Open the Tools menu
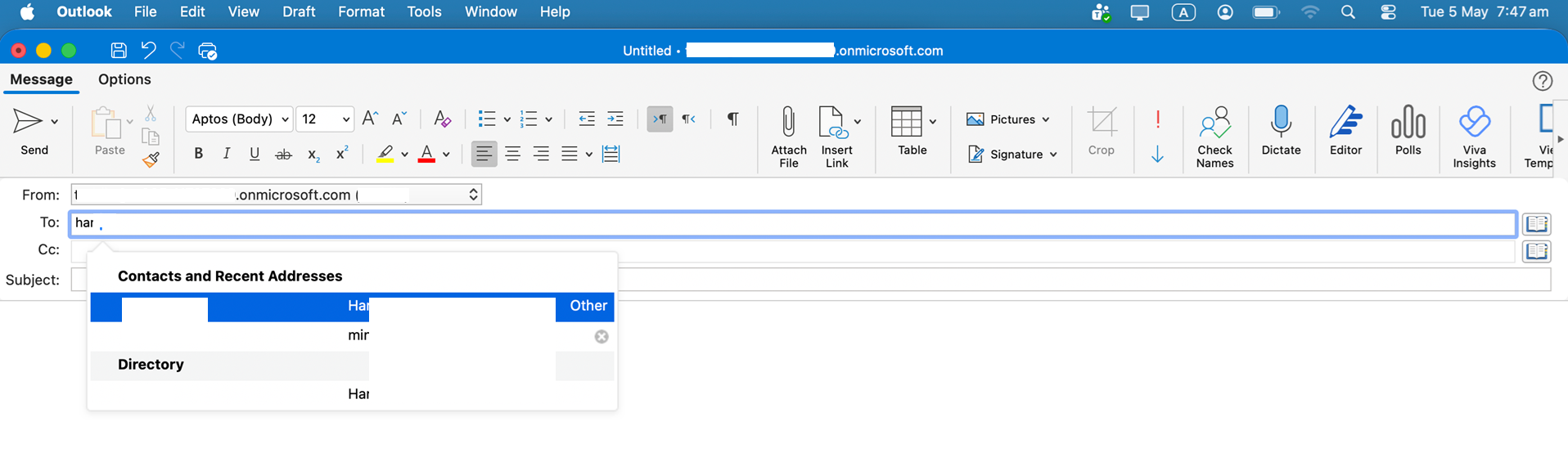This screenshot has width=1568, height=471. coord(424,11)
